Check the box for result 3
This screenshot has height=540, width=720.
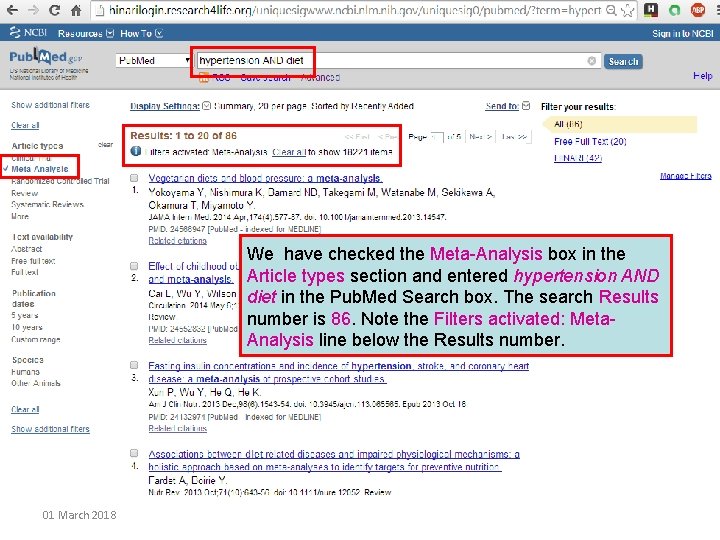[x=134, y=365]
